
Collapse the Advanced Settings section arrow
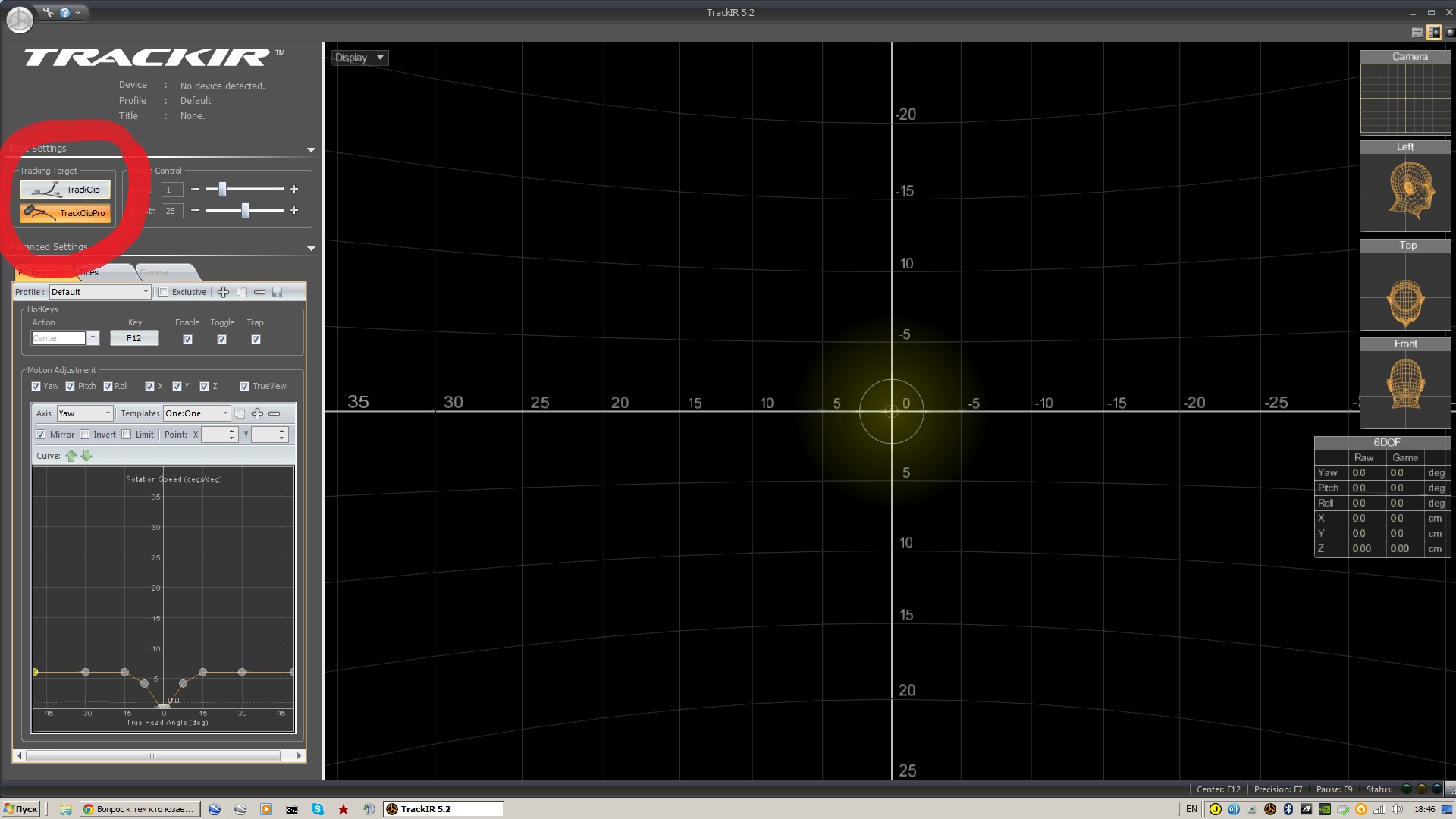pyautogui.click(x=311, y=249)
